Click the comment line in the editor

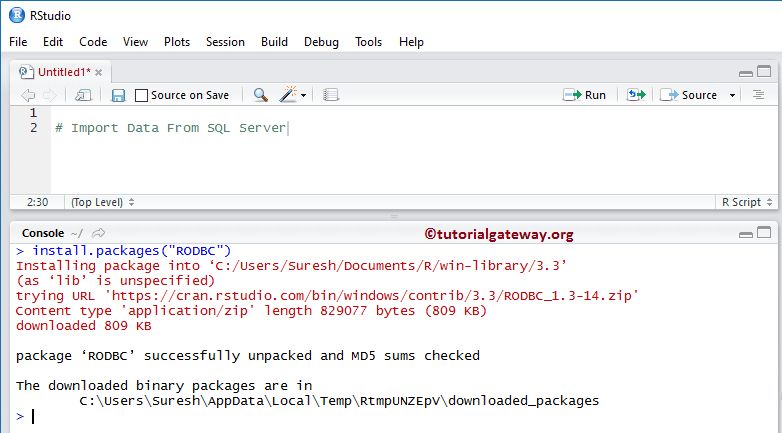pos(171,128)
